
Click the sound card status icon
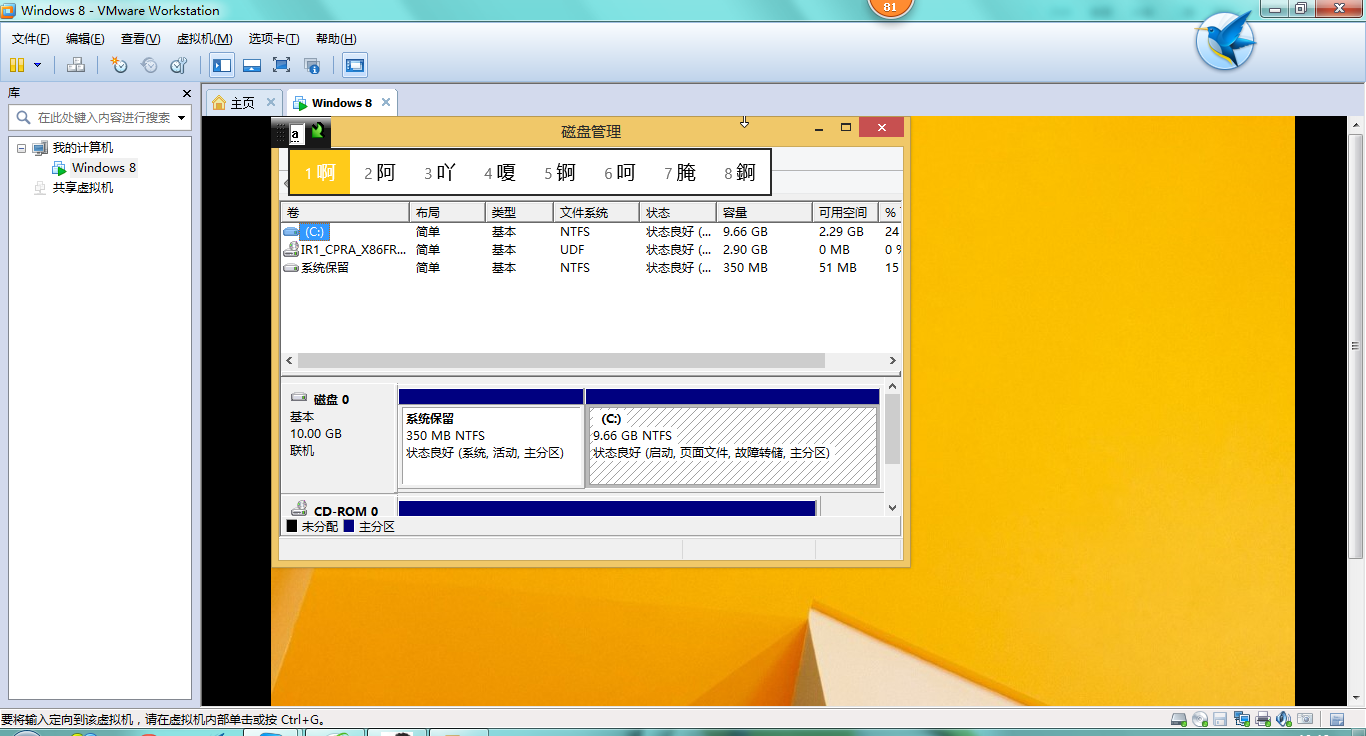tap(1283, 719)
